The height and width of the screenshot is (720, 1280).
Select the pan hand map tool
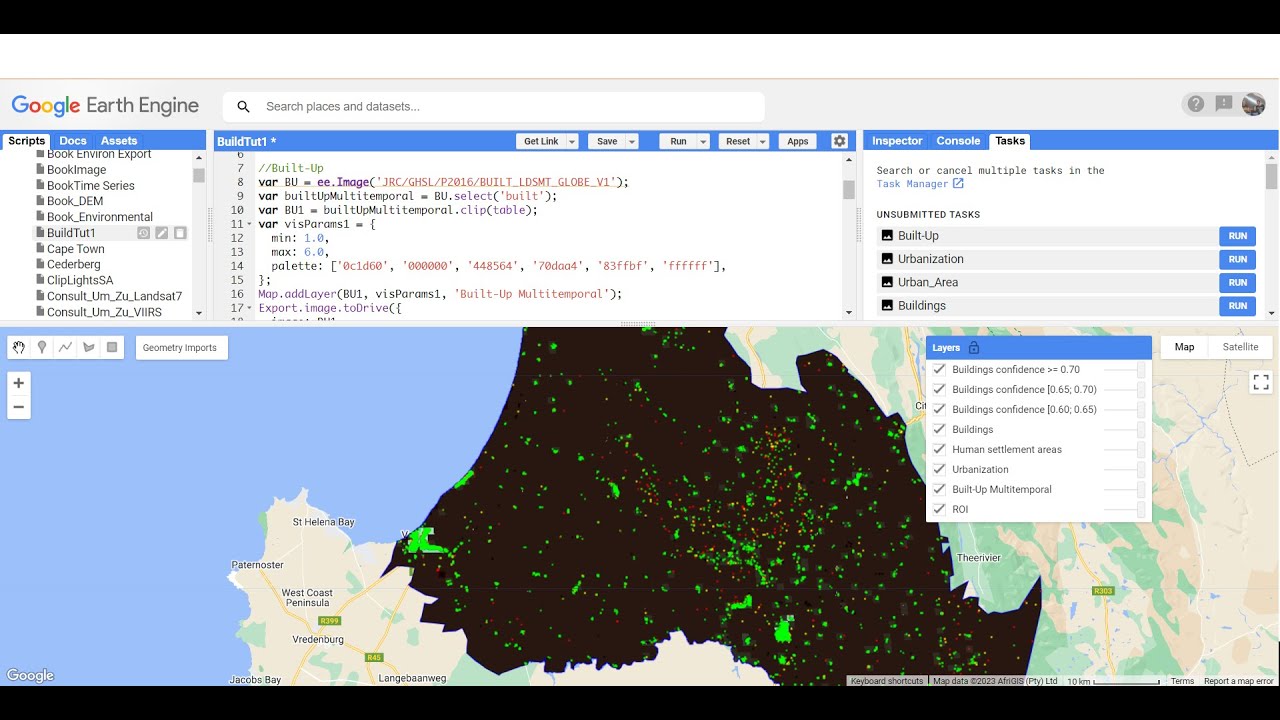tap(19, 347)
